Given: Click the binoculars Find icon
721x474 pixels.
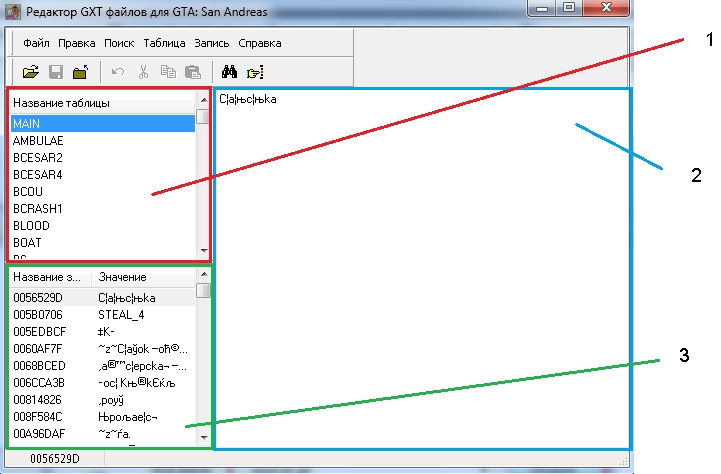Looking at the screenshot, I should (x=229, y=72).
